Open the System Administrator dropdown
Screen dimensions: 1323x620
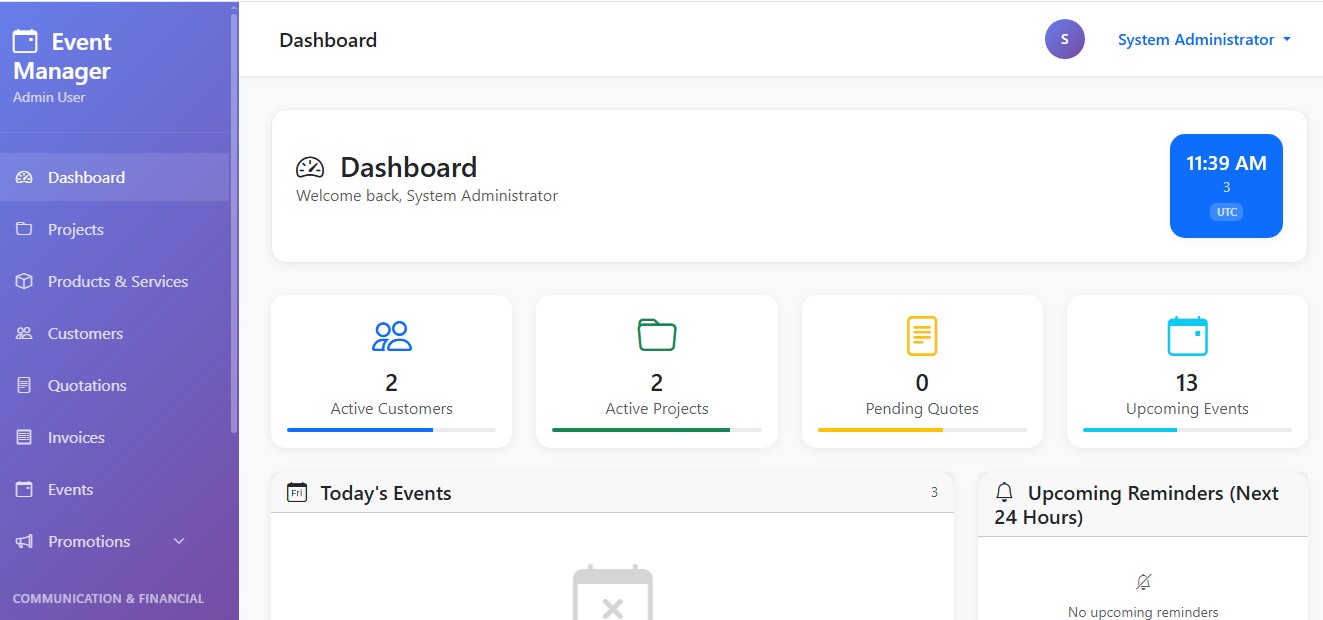pyautogui.click(x=1203, y=39)
